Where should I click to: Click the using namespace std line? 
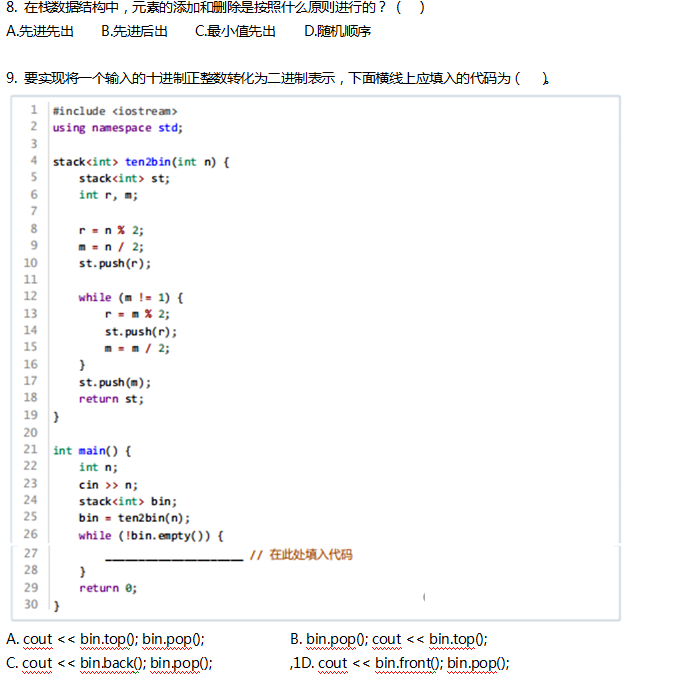[x=118, y=127]
